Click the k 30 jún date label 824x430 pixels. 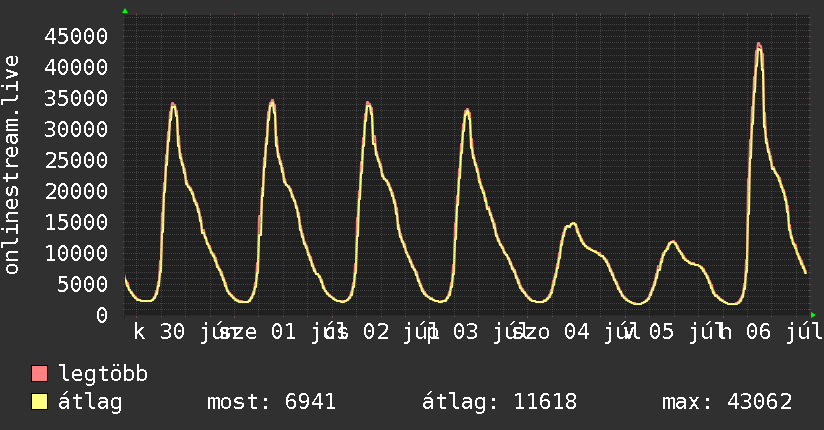(x=179, y=332)
